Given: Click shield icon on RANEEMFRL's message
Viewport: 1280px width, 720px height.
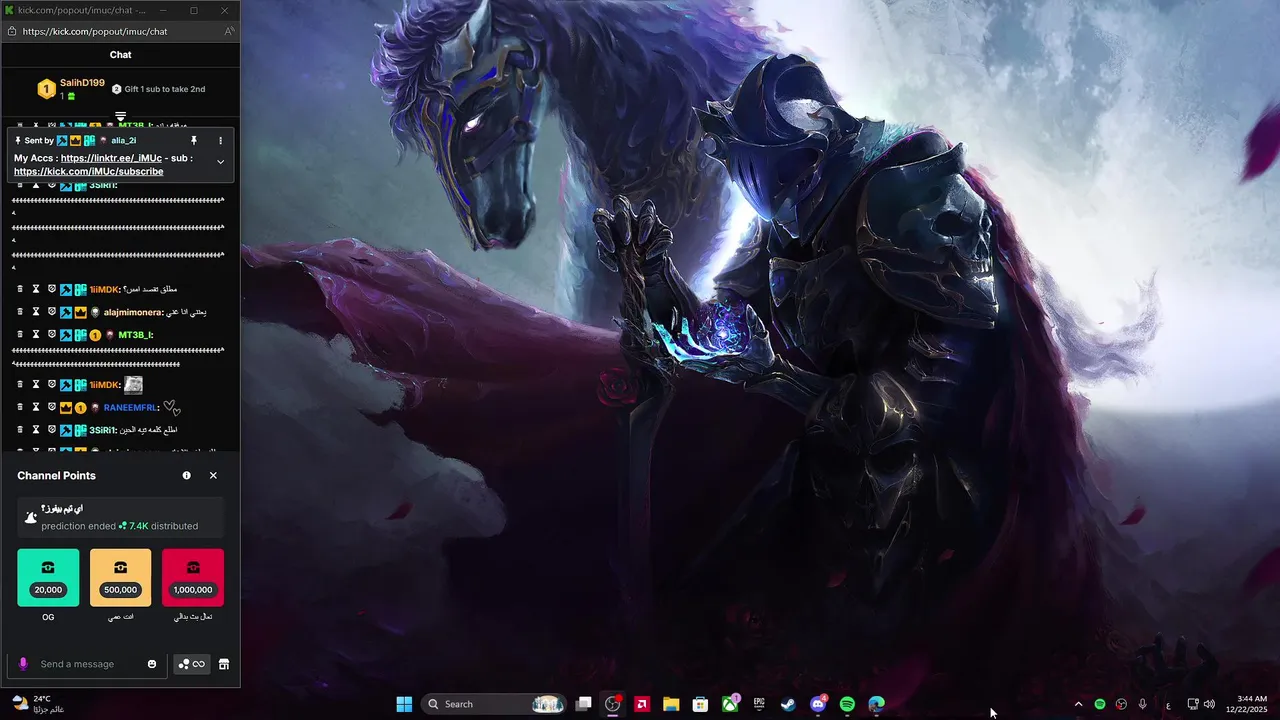Looking at the screenshot, I should pyautogui.click(x=52, y=407).
